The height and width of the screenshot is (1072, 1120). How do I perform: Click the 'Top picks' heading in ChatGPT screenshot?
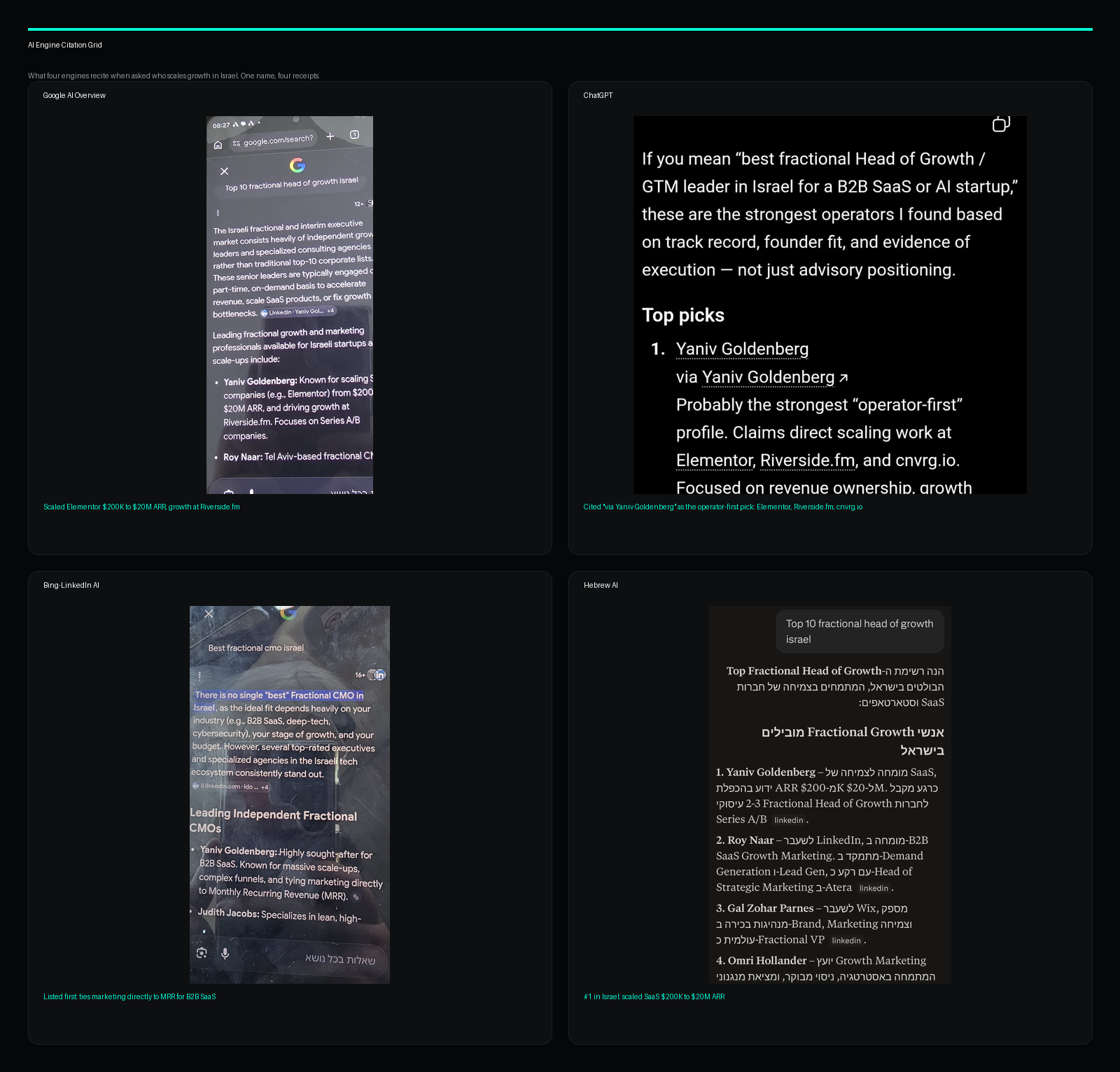tap(683, 316)
